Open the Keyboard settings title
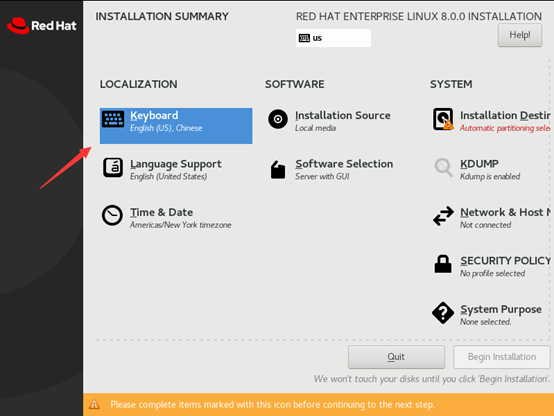 pyautogui.click(x=154, y=116)
